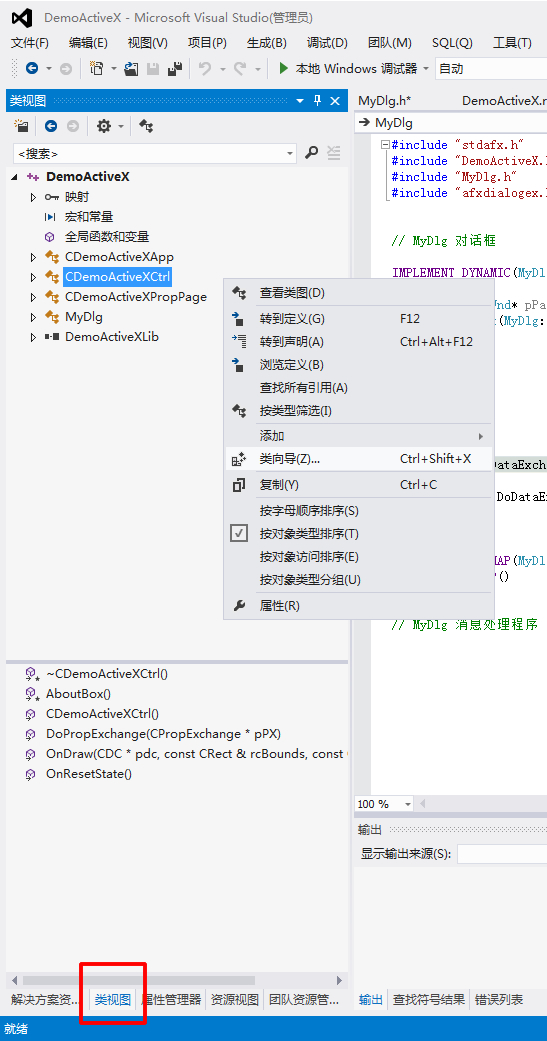Open the 调试(D) menu
The image size is (547, 1041).
(x=327, y=43)
